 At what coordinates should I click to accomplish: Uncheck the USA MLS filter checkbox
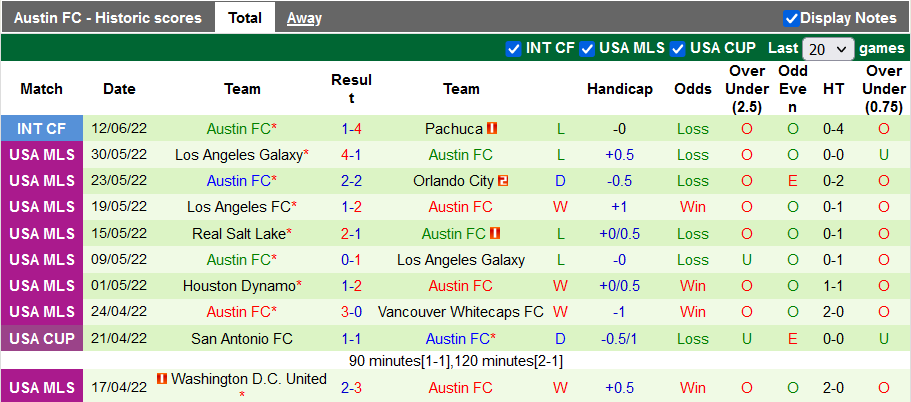pyautogui.click(x=588, y=48)
